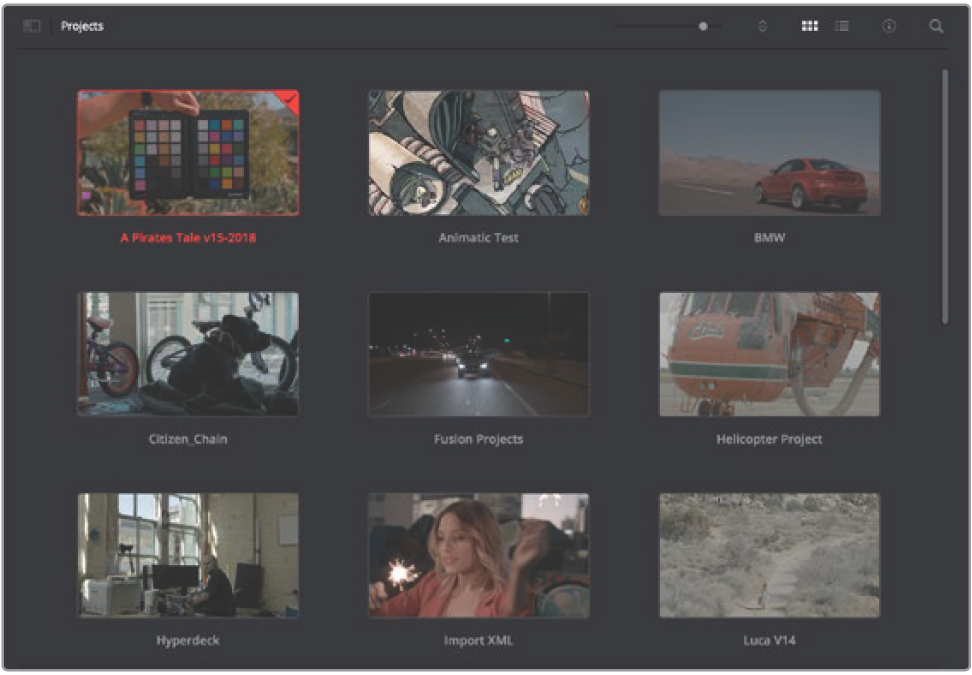Click the 'A Pirates Tale v15-2018' label
Image resolution: width=972 pixels, height=675 pixels.
tap(188, 237)
